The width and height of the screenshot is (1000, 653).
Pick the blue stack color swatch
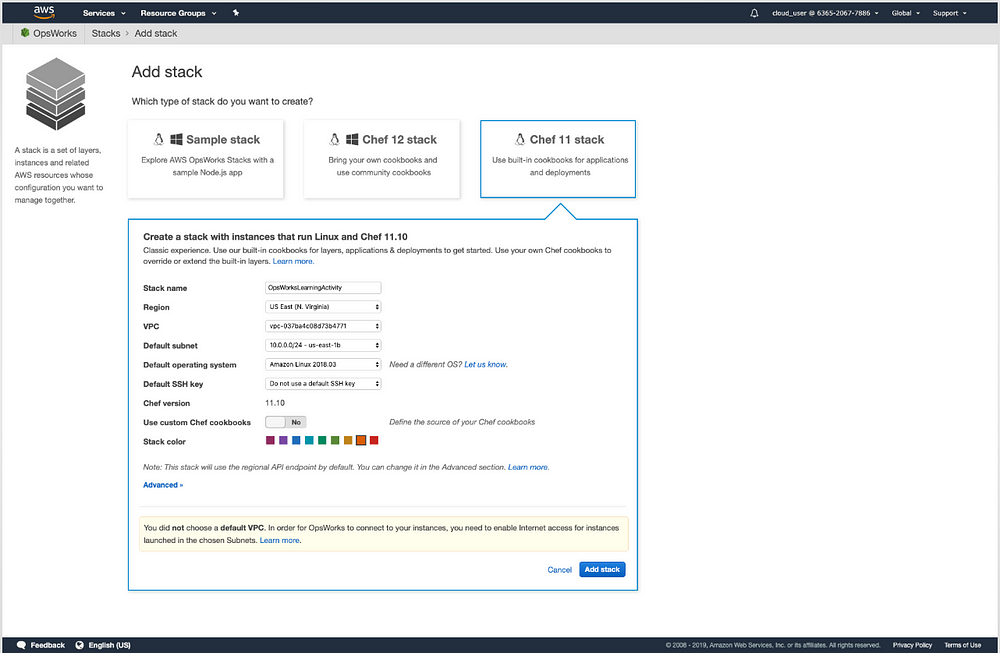pyautogui.click(x=296, y=440)
